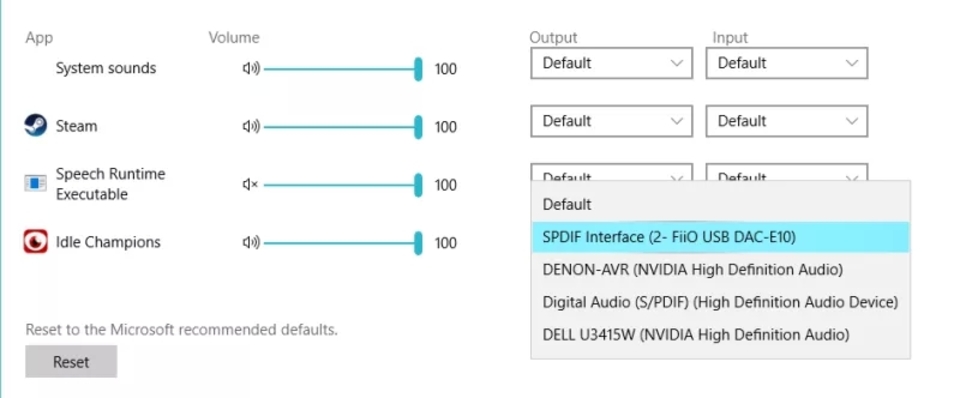This screenshot has width=960, height=398.
Task: Open the System sounds Input dropdown
Action: click(x=787, y=63)
